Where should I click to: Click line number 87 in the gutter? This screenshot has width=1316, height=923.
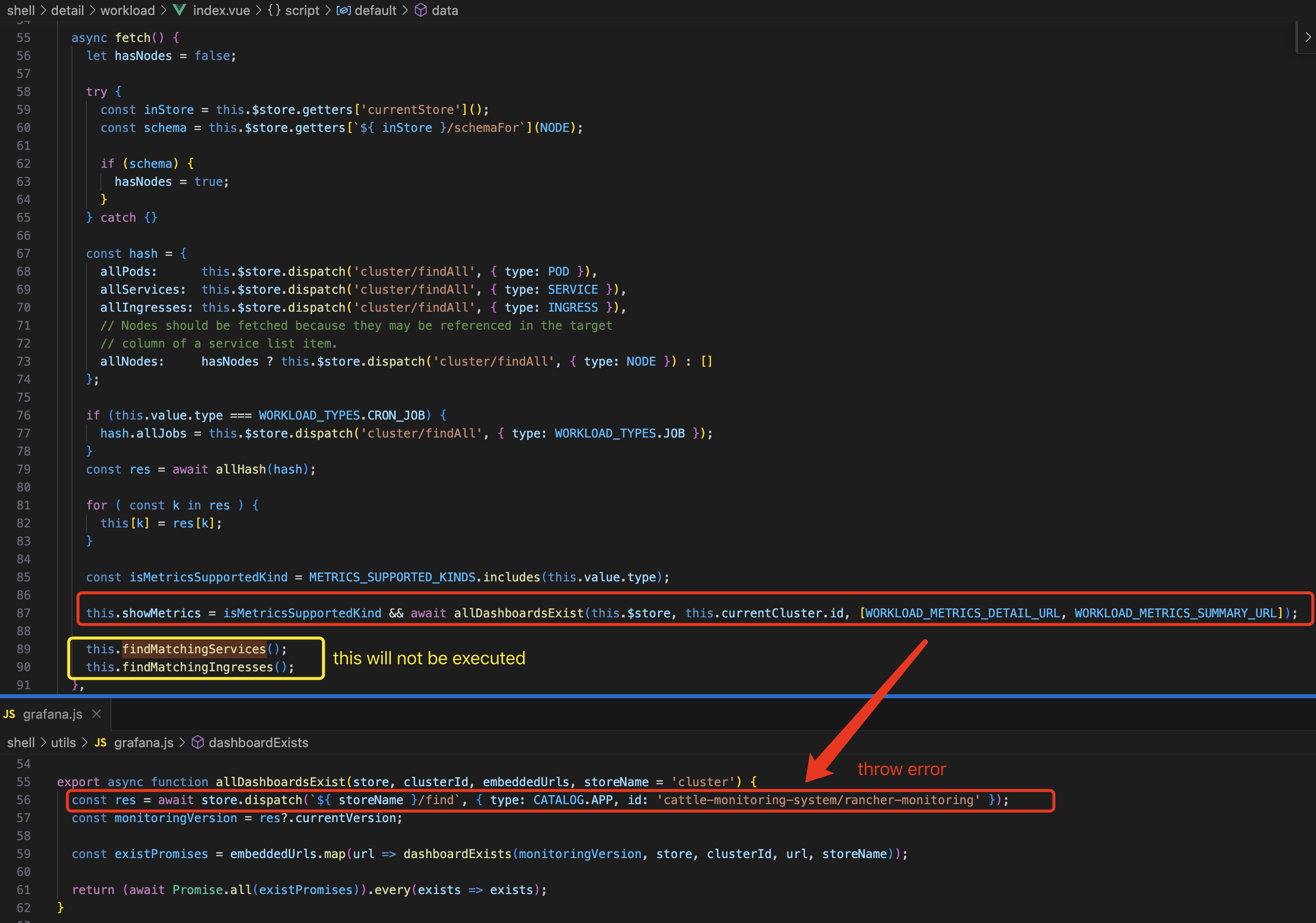[x=23, y=613]
